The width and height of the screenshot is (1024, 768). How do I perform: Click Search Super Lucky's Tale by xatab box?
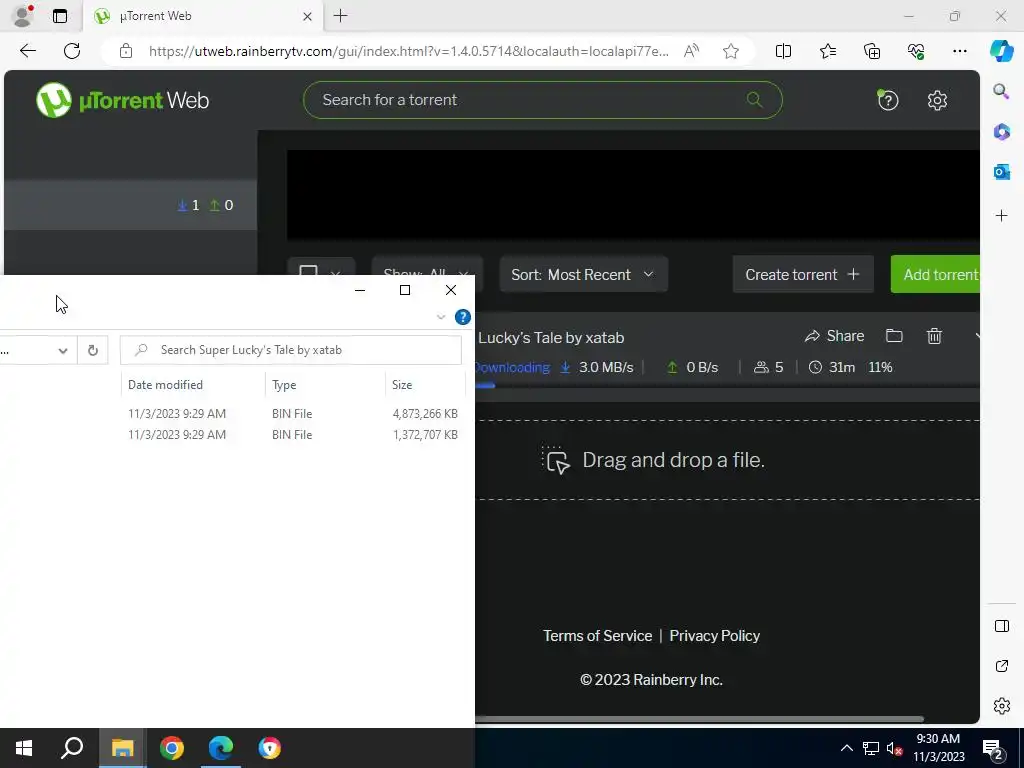pos(291,350)
